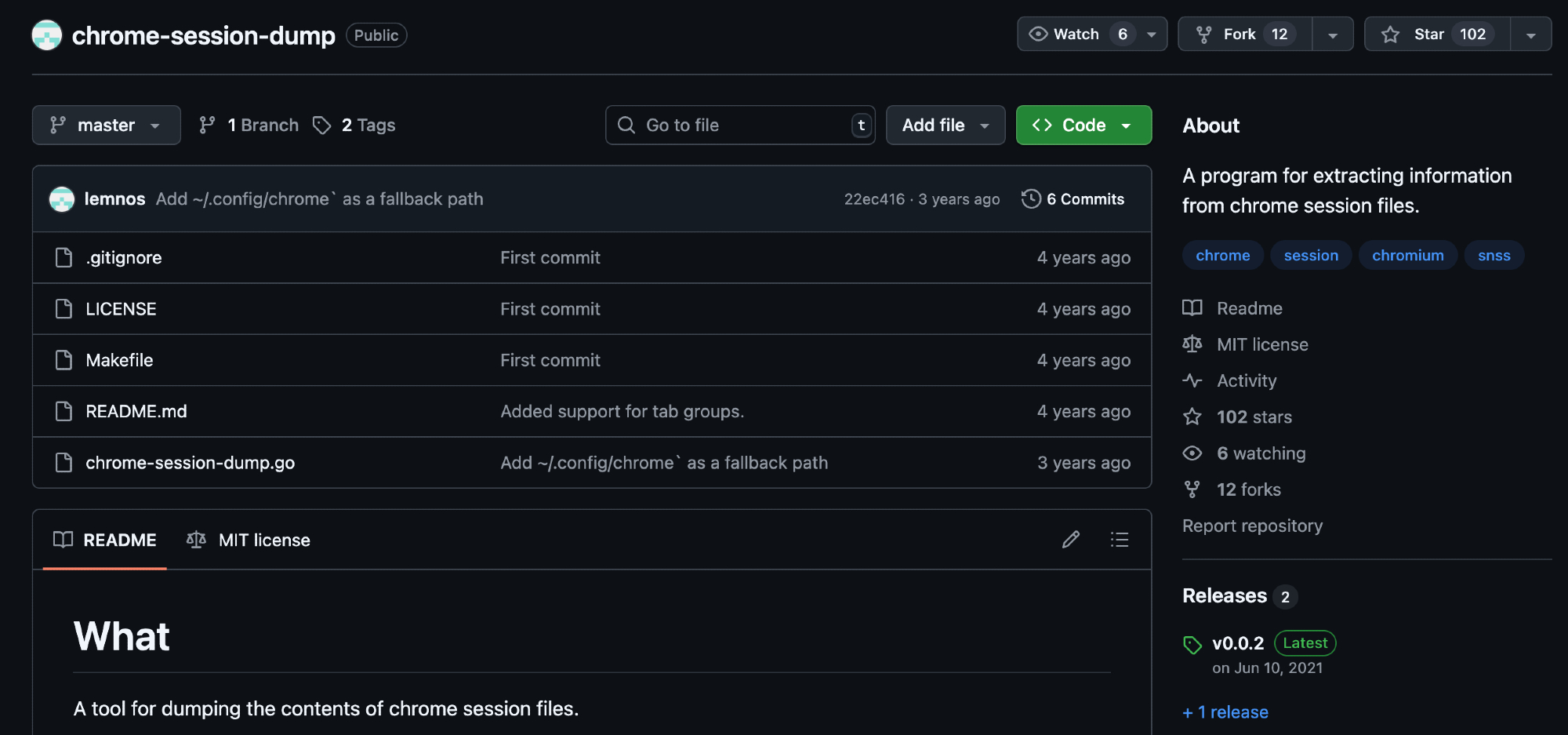Switch to the MIT license tab
The image size is (1568, 735).
coord(249,540)
